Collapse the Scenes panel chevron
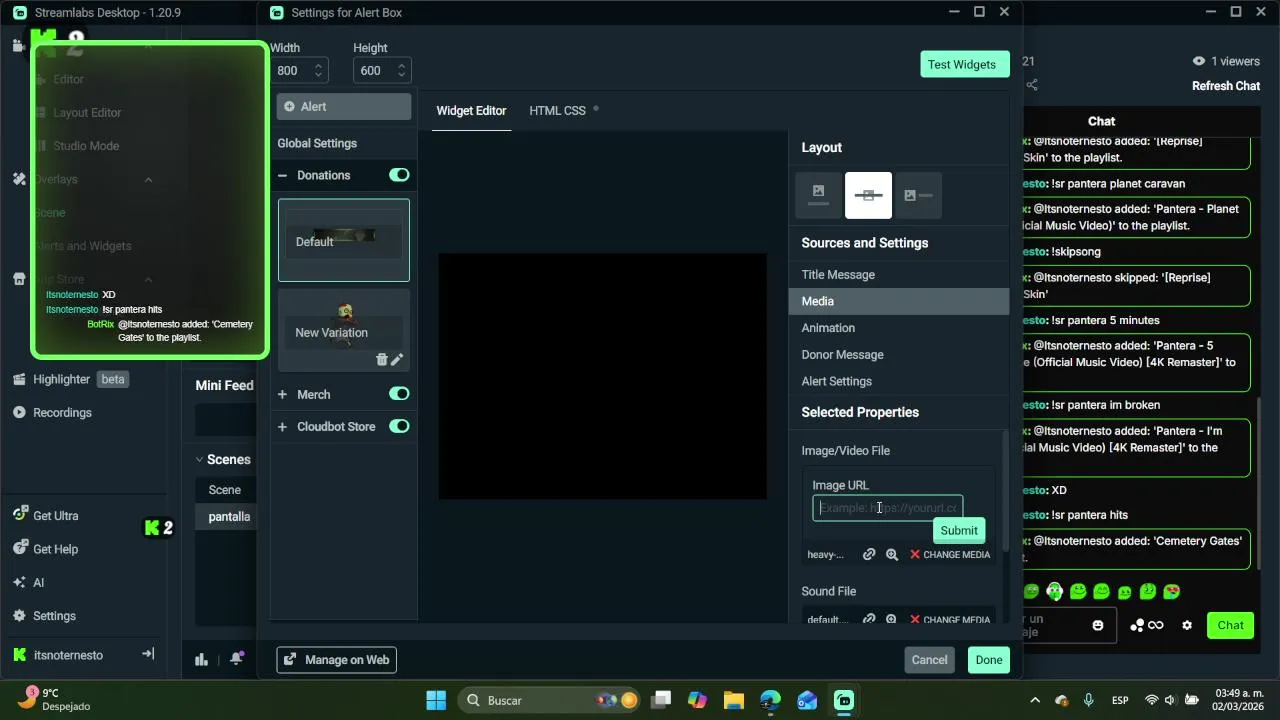Screen dimensions: 1280x720 point(199,460)
